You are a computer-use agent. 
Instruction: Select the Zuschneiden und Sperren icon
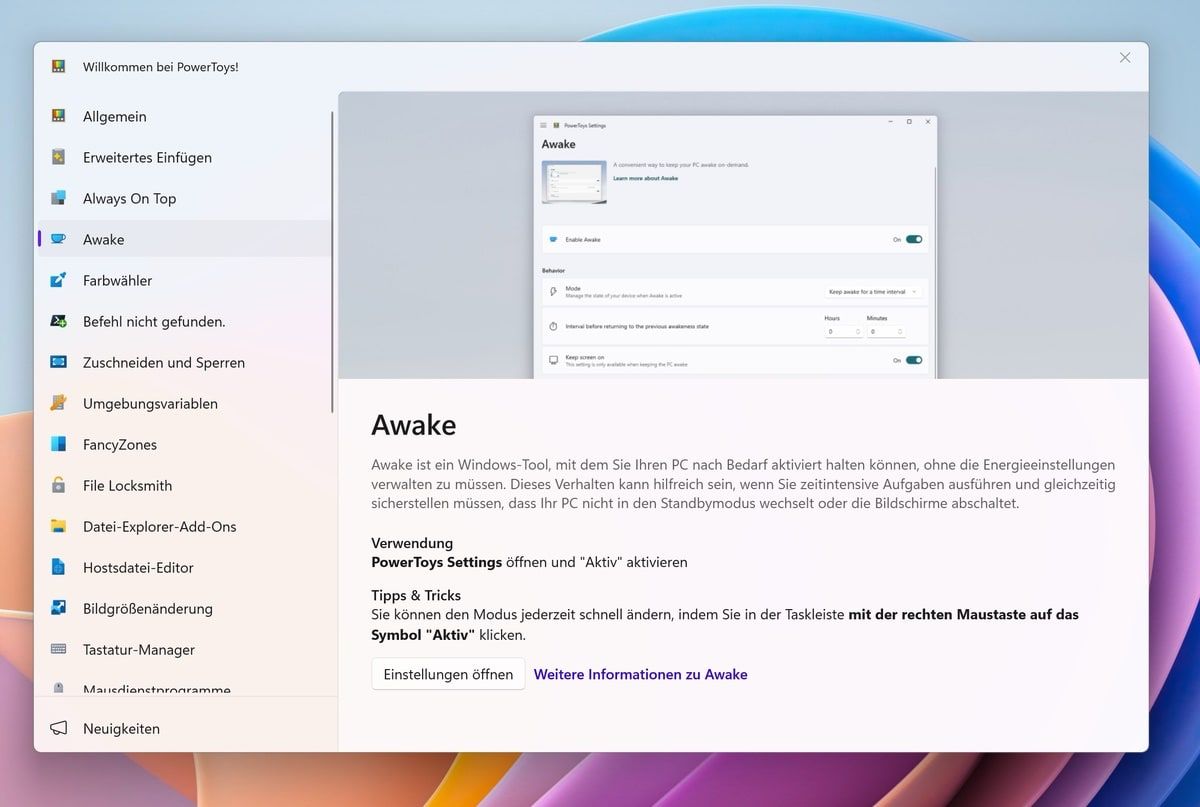click(x=59, y=362)
